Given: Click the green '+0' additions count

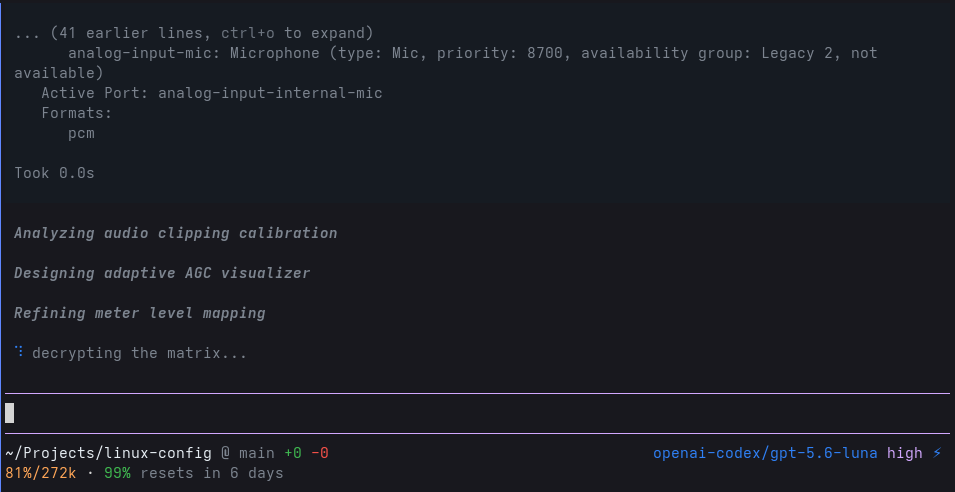Looking at the screenshot, I should point(293,454).
